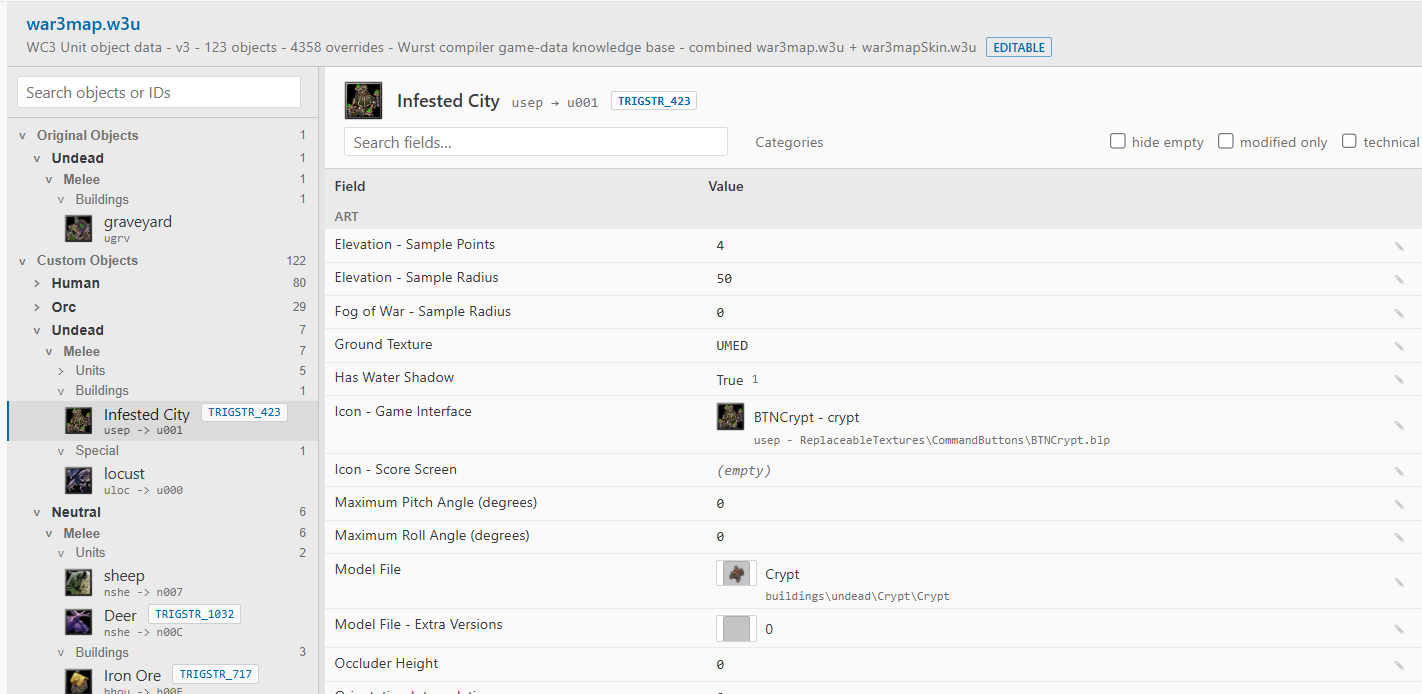
Task: Click the locust unit icon
Action: pos(79,480)
